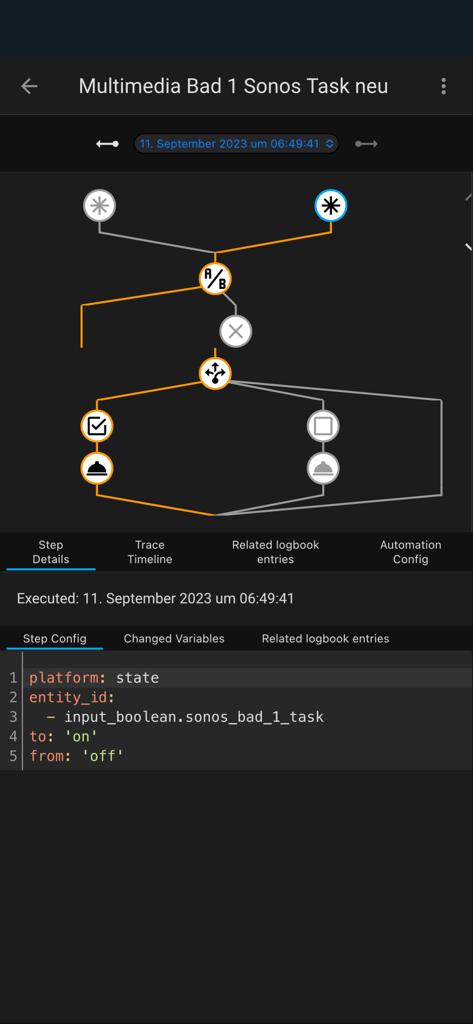Click the orange service call bell node

[97, 469]
